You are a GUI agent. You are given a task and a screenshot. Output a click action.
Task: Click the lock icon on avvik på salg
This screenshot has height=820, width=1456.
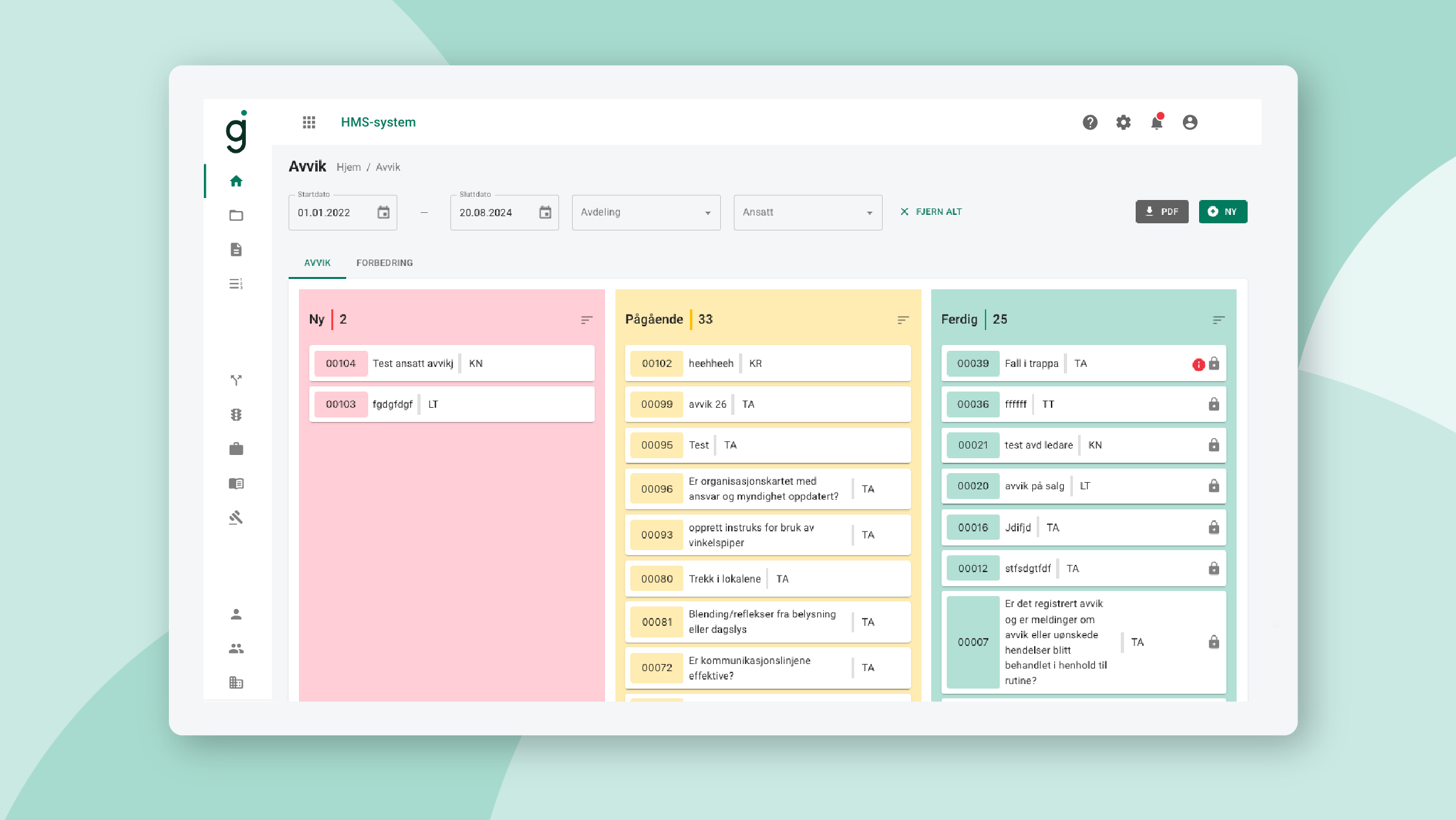tap(1213, 486)
